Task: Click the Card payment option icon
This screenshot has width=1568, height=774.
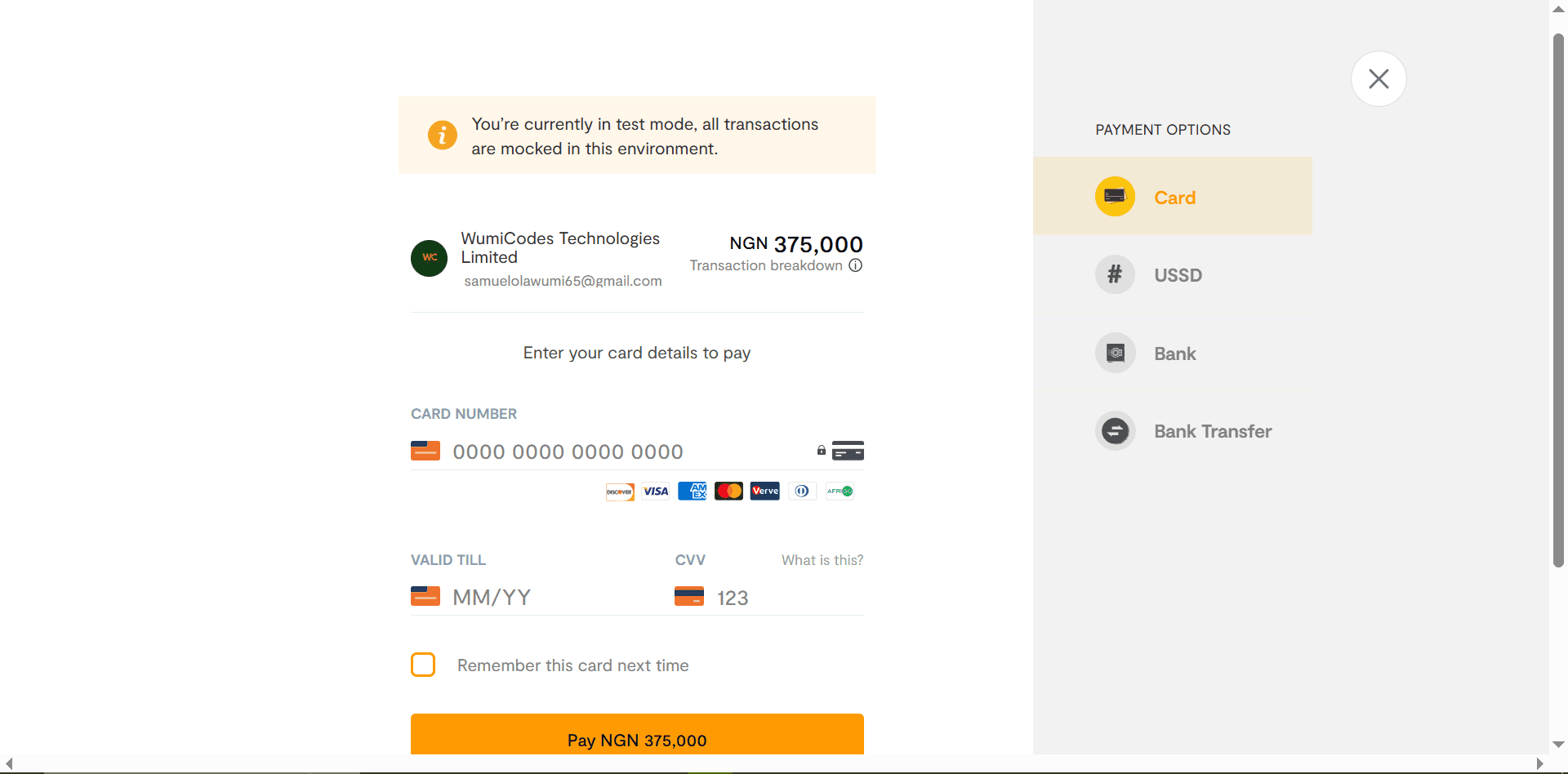Action: pos(1115,196)
